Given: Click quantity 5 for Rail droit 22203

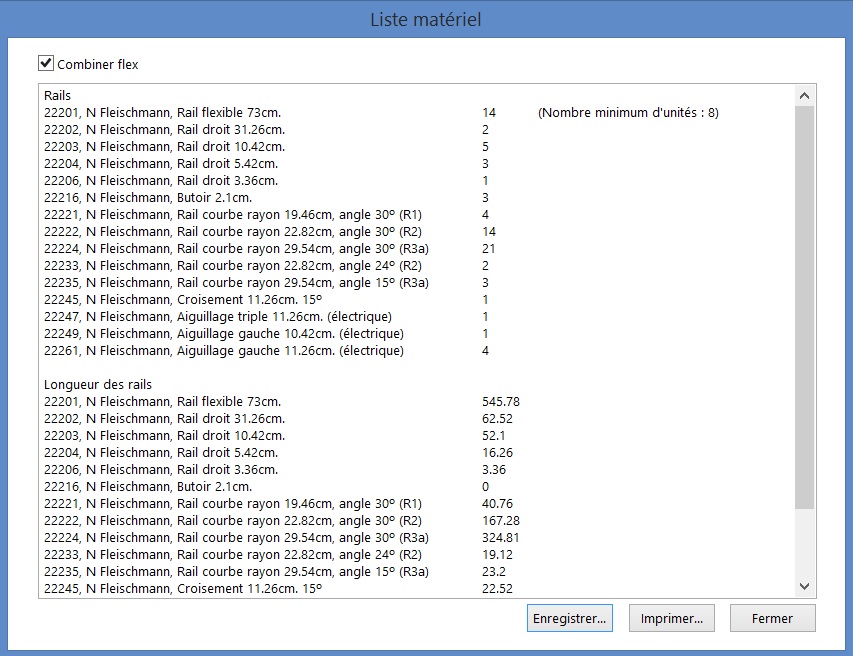Looking at the screenshot, I should (x=485, y=146).
